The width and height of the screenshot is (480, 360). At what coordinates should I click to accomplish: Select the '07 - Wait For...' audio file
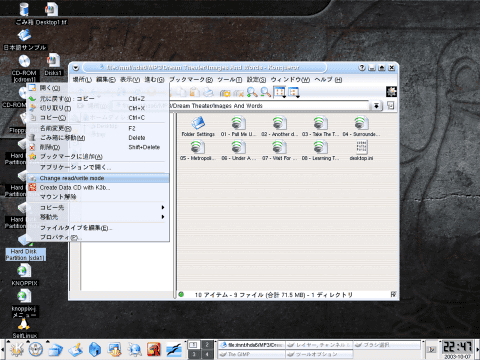point(279,150)
